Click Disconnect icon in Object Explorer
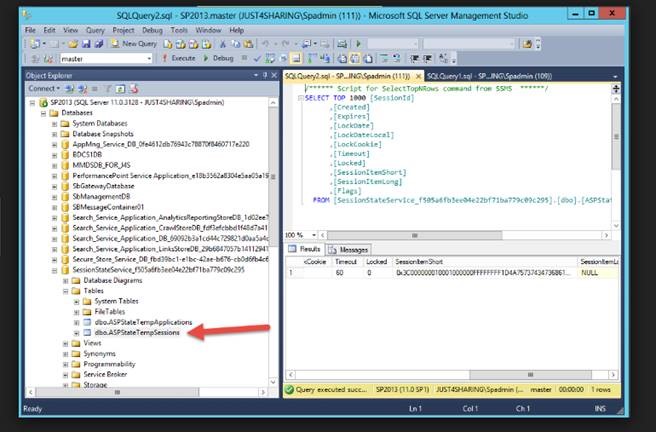The height and width of the screenshot is (432, 656). point(82,89)
